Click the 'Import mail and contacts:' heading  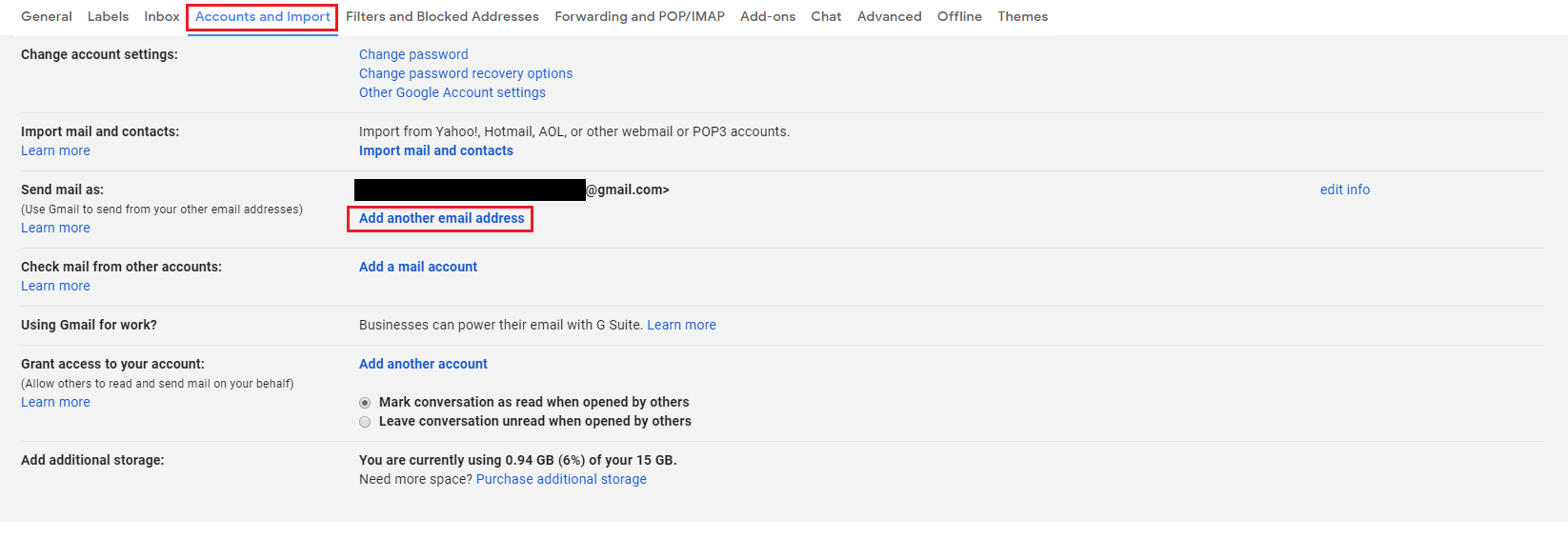(100, 131)
